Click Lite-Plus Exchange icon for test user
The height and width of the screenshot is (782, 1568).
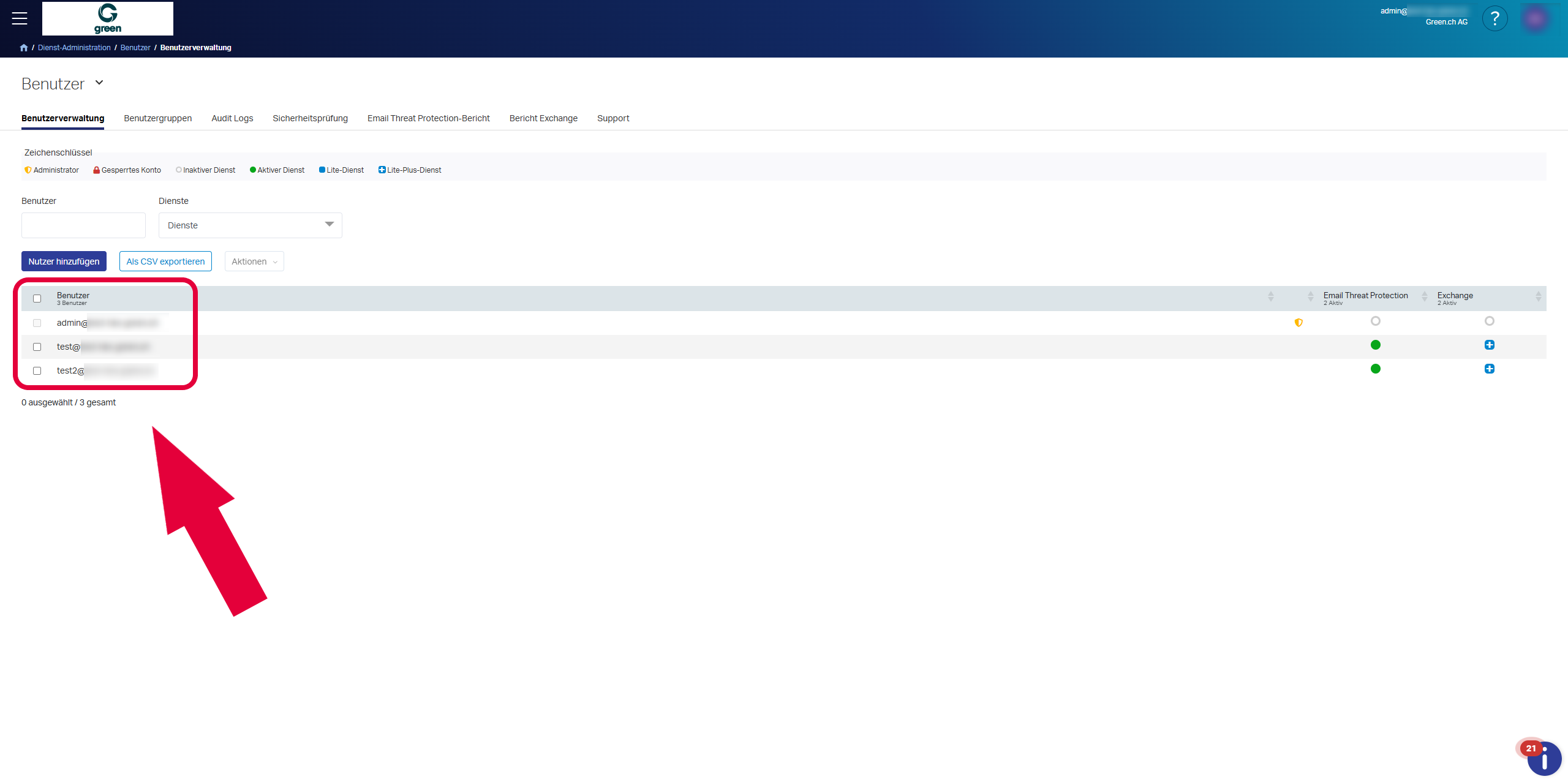point(1490,345)
